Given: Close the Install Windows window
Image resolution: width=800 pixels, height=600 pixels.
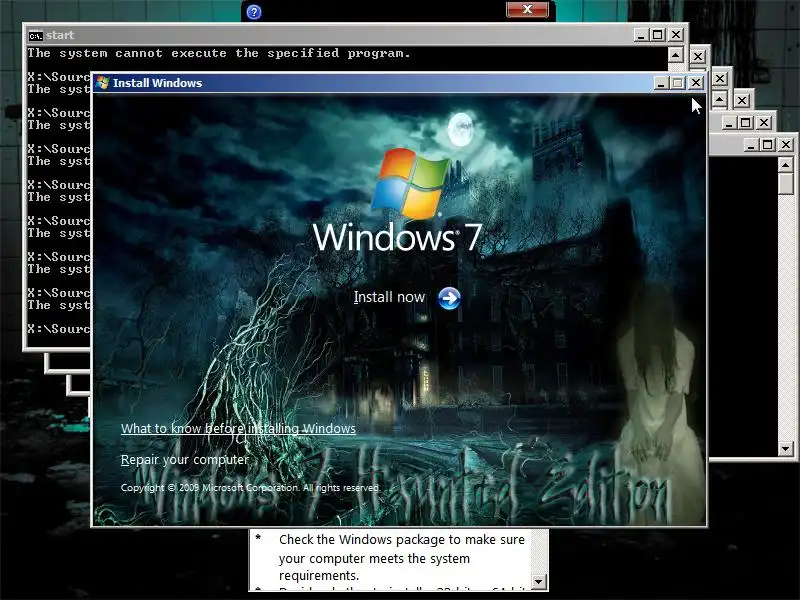Looking at the screenshot, I should pyautogui.click(x=695, y=83).
